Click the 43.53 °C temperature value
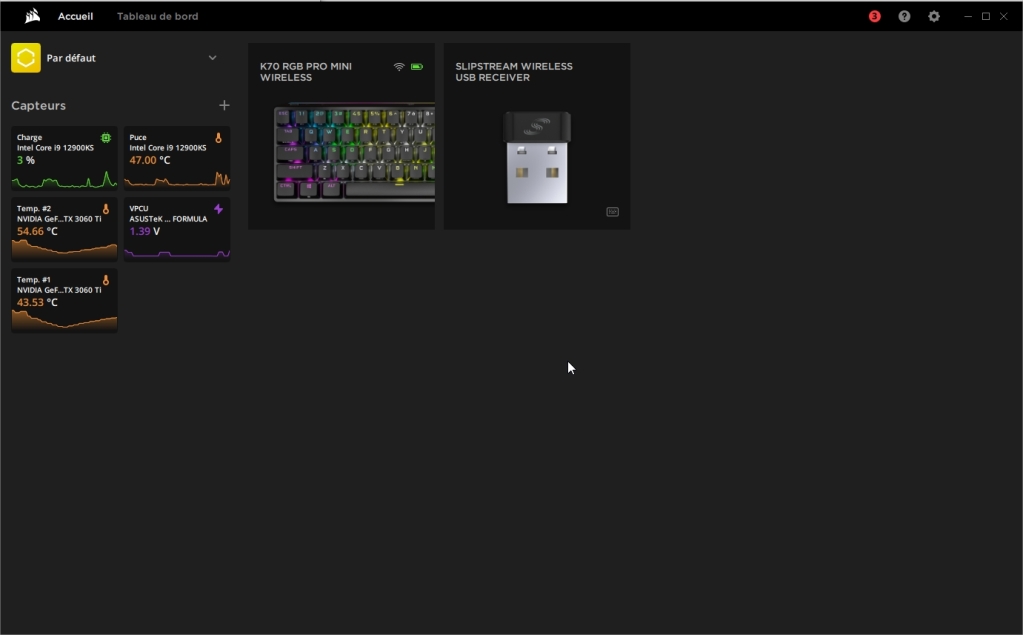 37,302
